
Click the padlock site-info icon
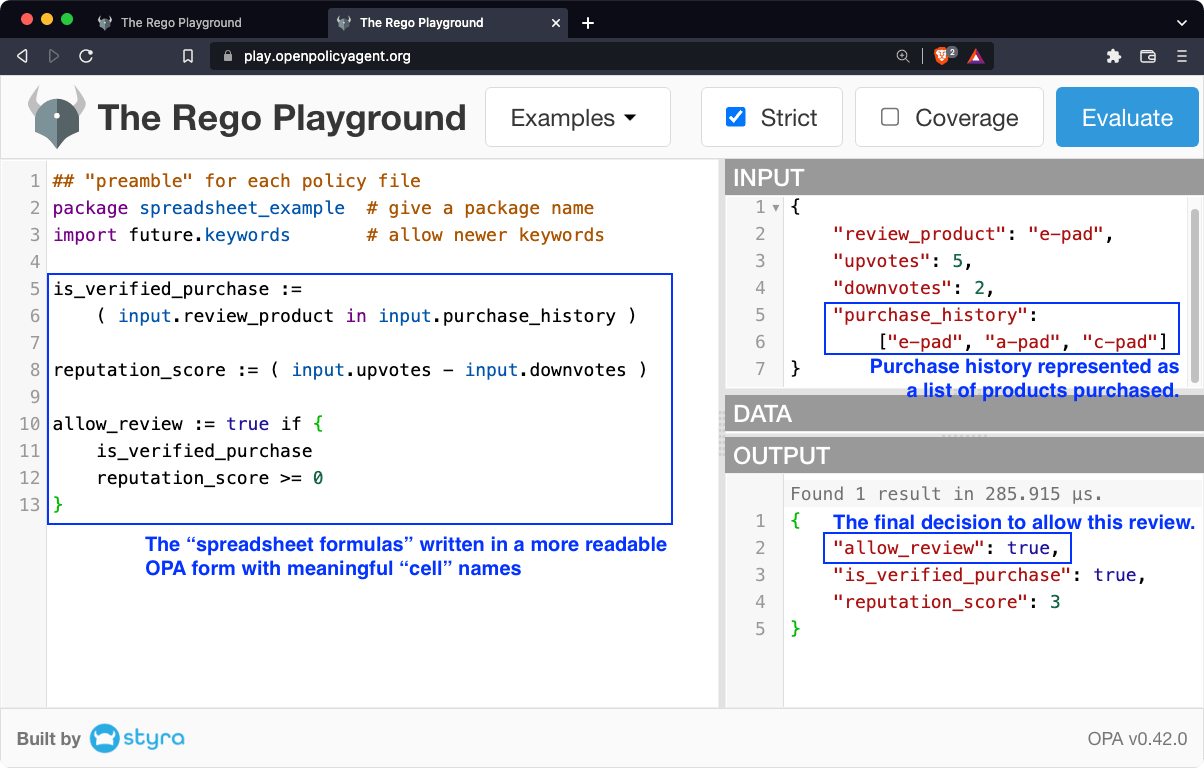pos(227,57)
